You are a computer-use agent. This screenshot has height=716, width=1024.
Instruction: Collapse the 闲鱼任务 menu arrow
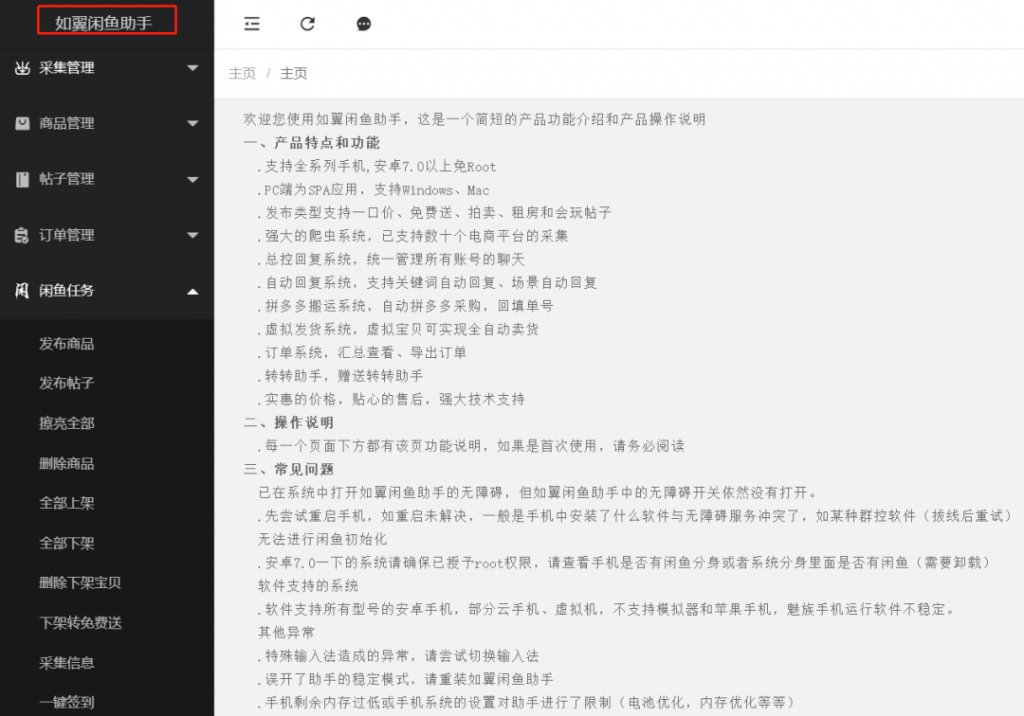coord(193,291)
